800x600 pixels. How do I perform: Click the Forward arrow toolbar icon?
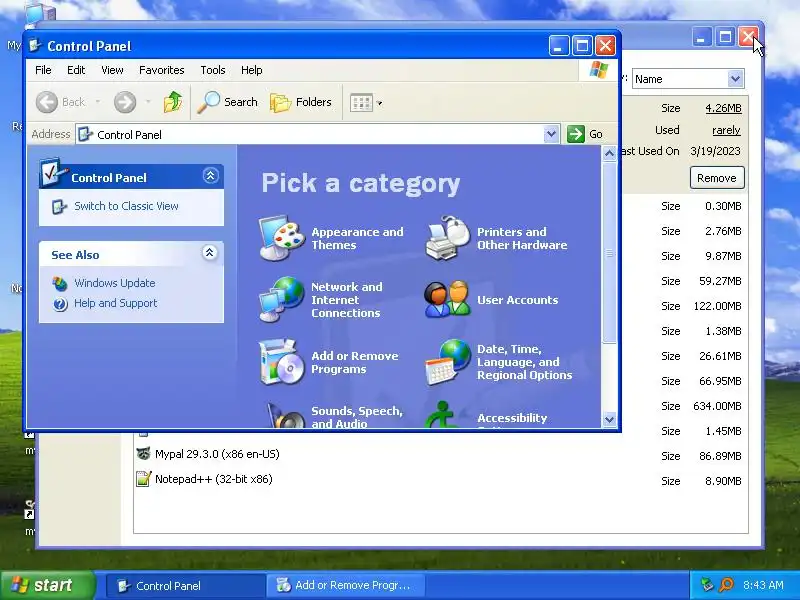(125, 102)
